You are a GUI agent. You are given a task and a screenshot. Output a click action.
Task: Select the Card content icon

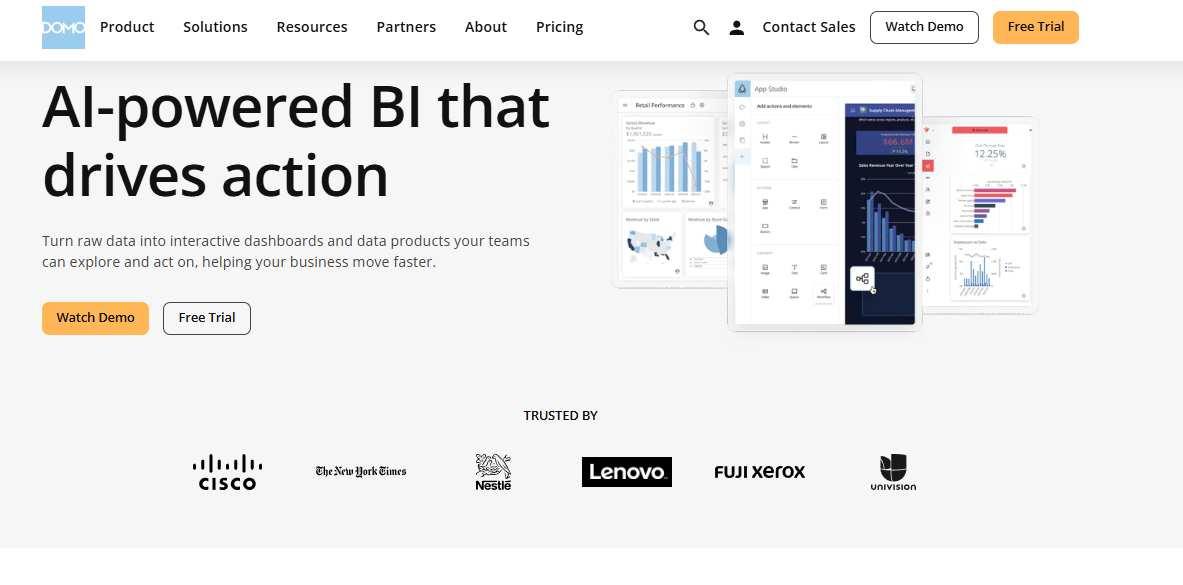823,267
